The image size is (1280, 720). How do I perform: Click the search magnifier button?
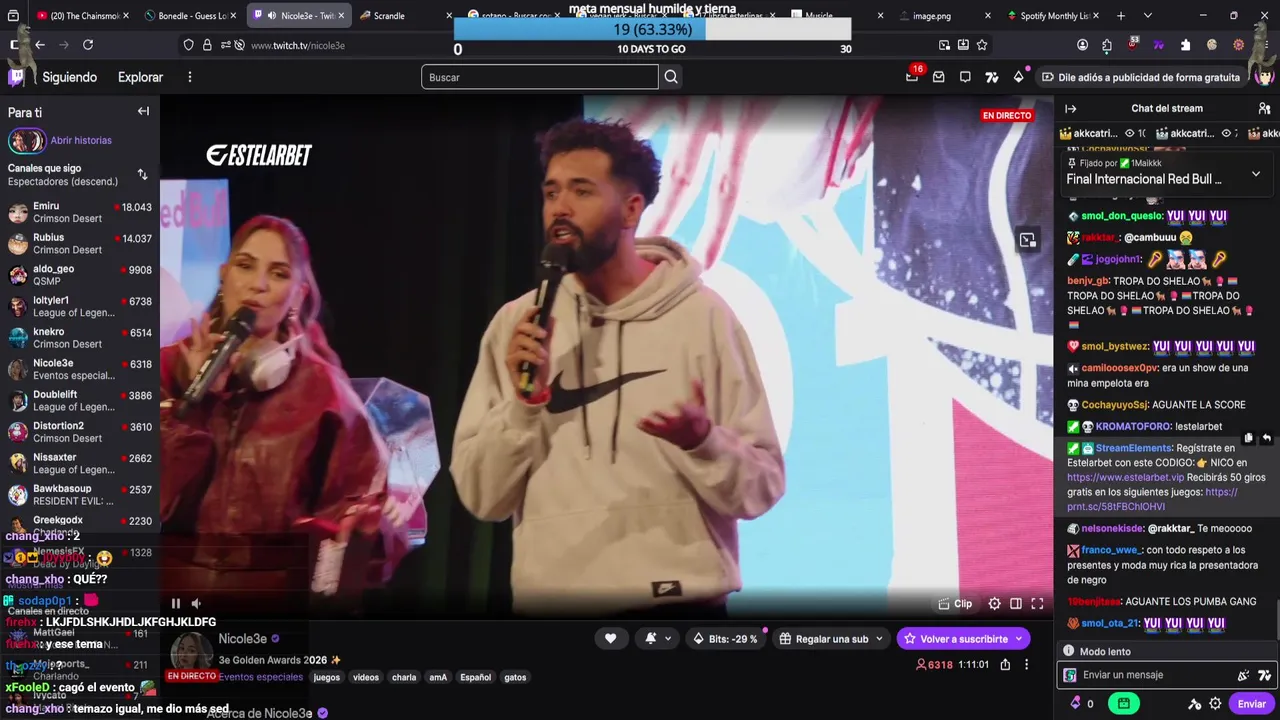pos(671,77)
